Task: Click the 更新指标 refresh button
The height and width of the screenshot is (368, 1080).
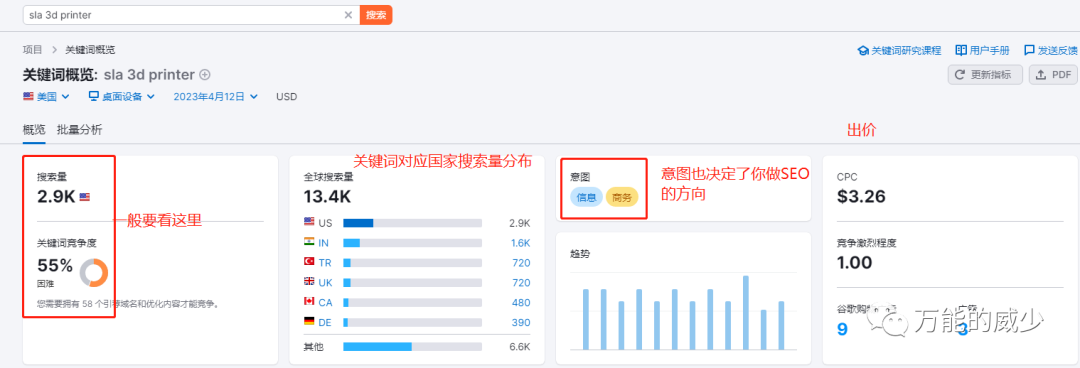Action: pyautogui.click(x=985, y=74)
